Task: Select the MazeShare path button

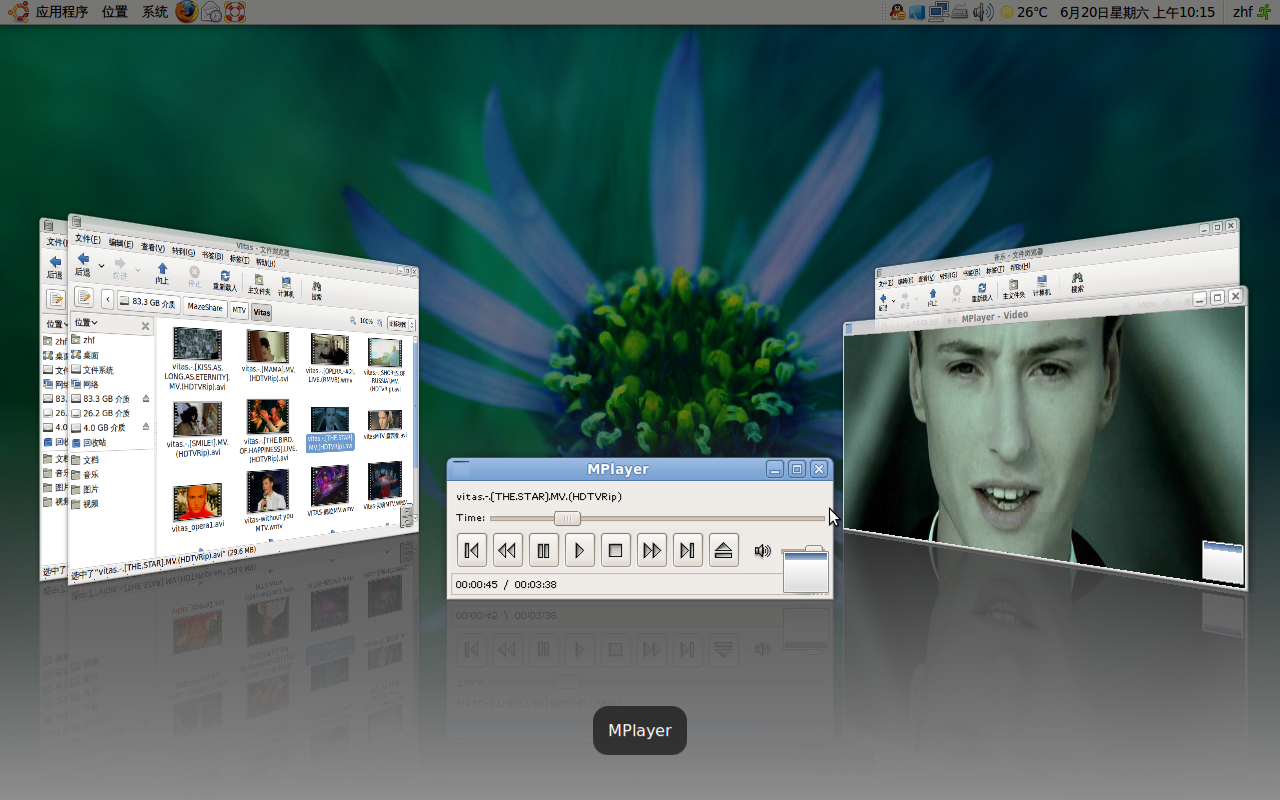Action: coord(205,307)
